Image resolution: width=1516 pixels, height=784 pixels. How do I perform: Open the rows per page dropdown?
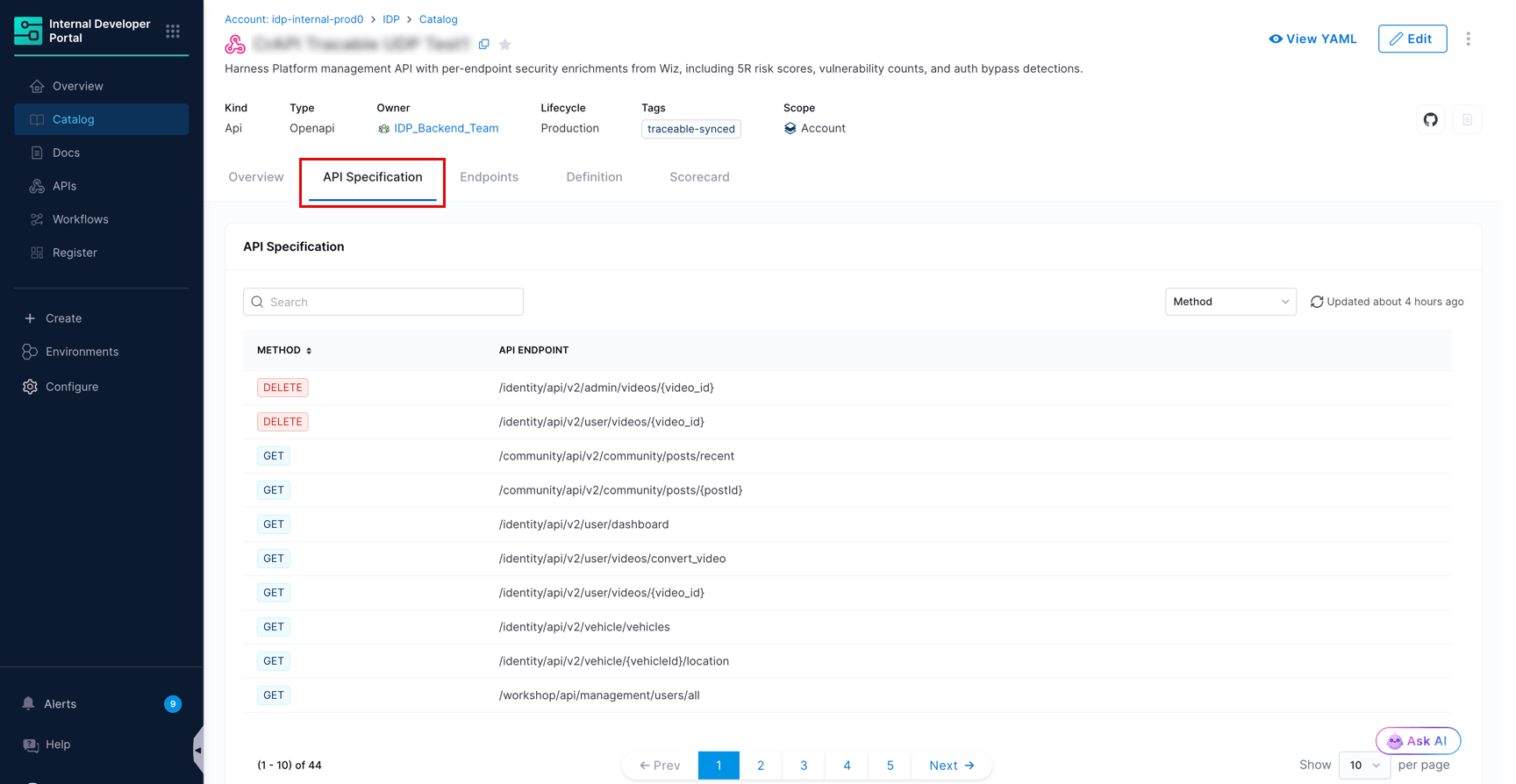[x=1364, y=766]
